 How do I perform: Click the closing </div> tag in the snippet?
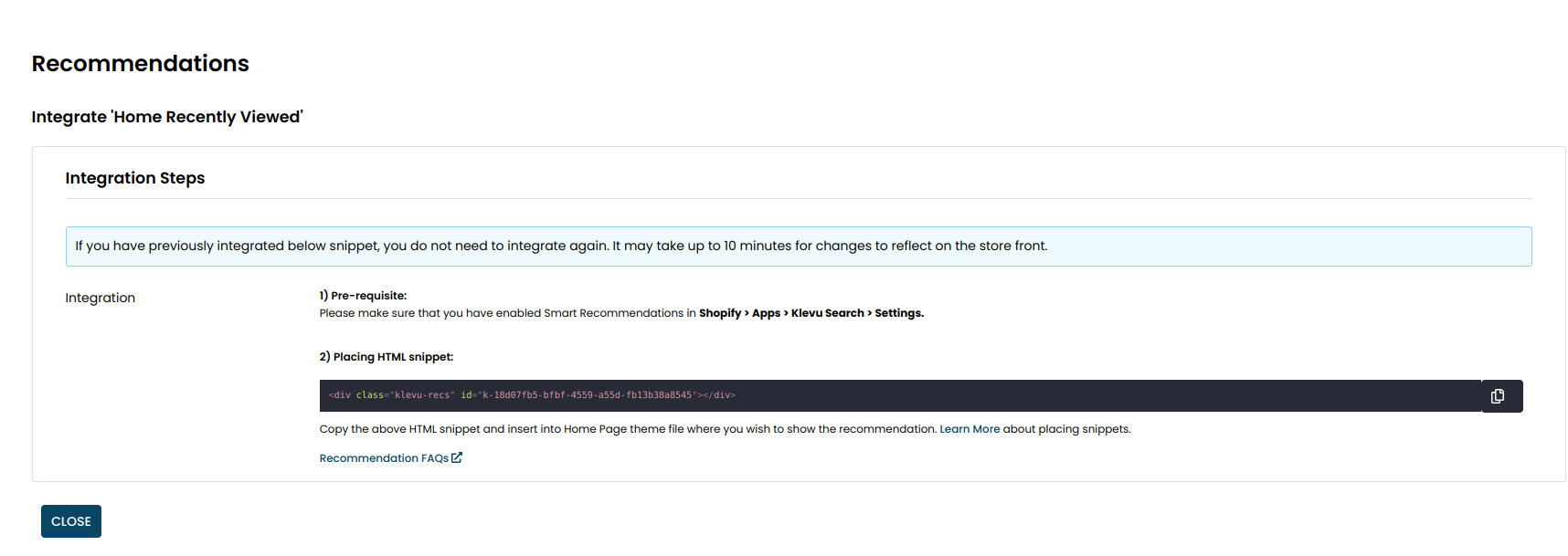pyautogui.click(x=719, y=395)
